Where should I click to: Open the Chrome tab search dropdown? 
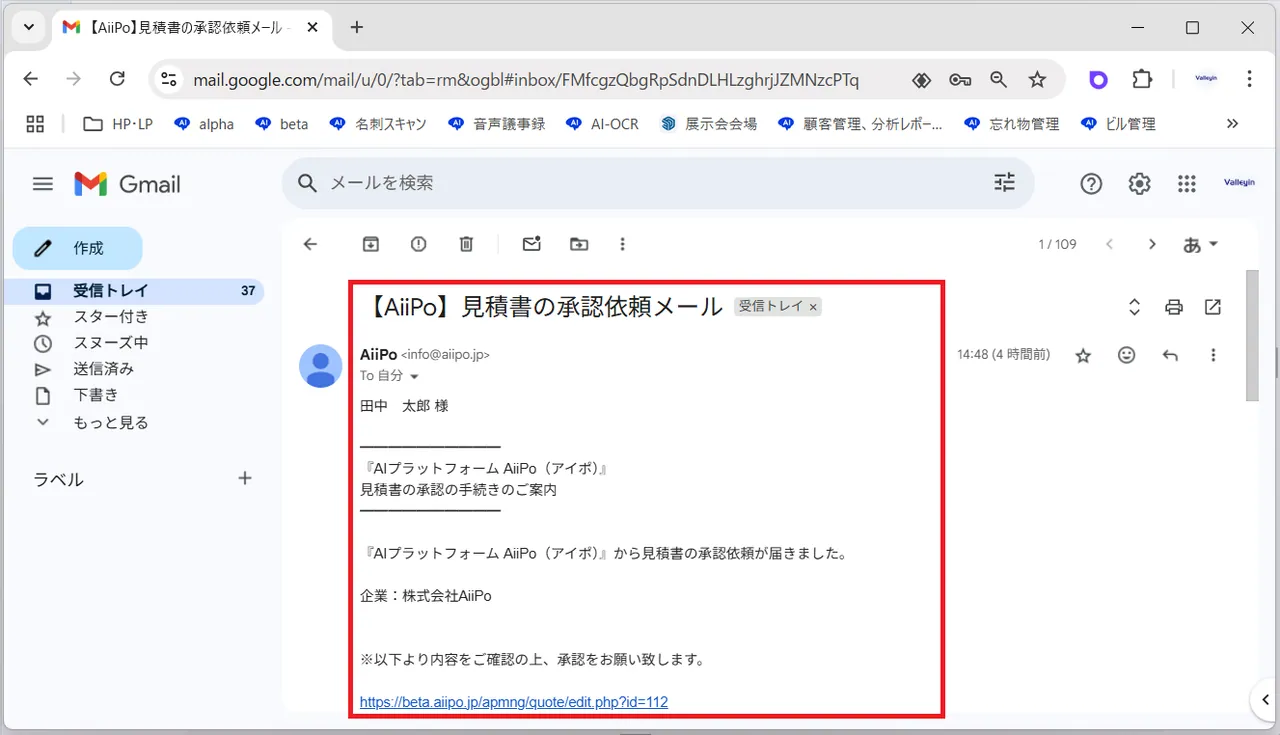coord(28,27)
